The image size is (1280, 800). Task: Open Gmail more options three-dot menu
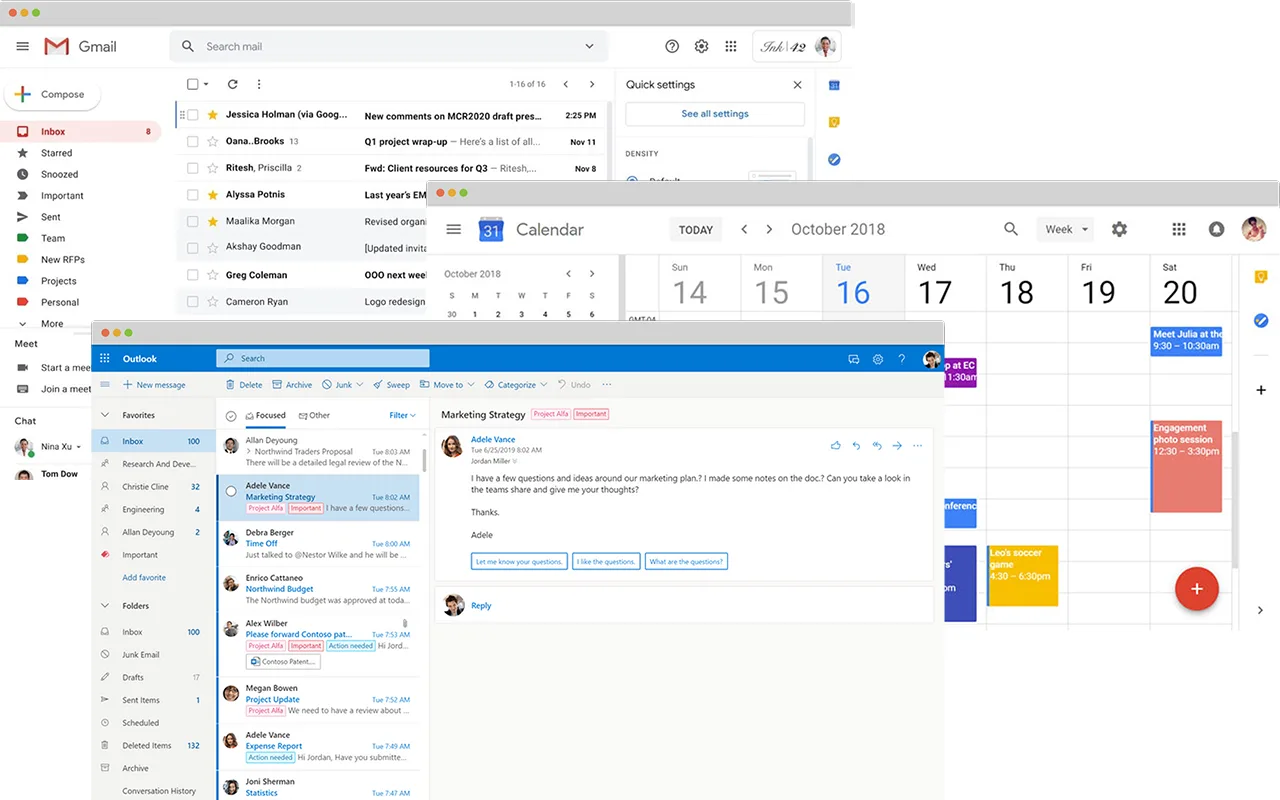[x=259, y=85]
